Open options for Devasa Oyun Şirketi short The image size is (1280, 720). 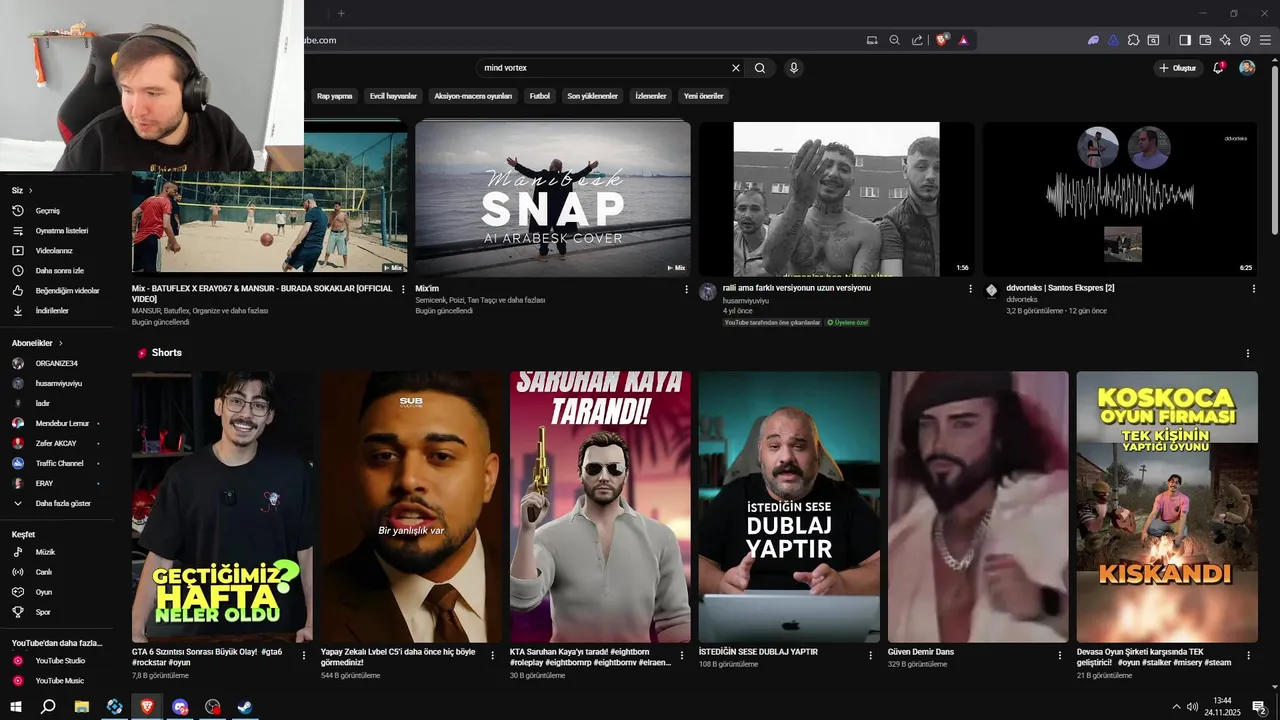1249,656
